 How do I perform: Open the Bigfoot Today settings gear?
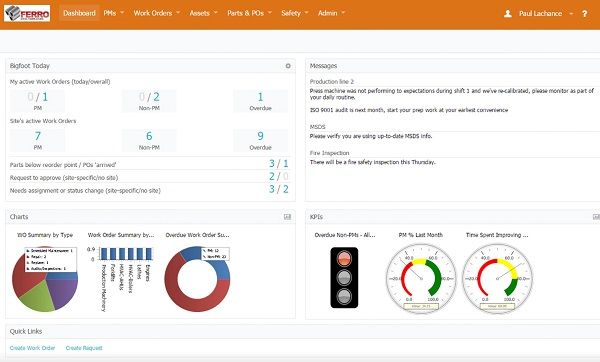[288, 66]
